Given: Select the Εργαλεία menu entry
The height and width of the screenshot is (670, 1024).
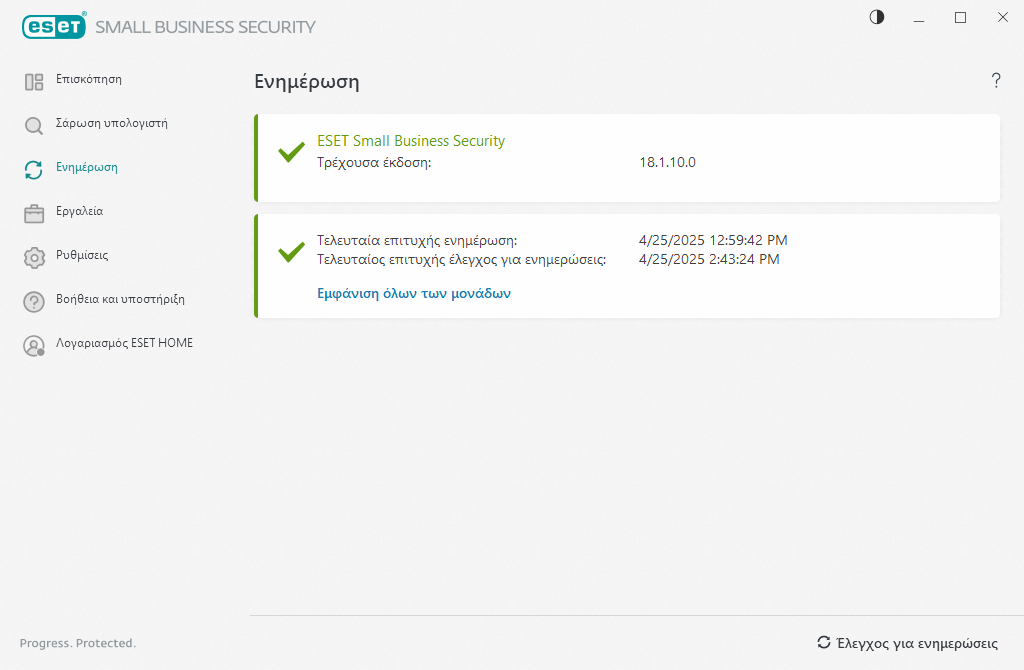Looking at the screenshot, I should tap(79, 211).
